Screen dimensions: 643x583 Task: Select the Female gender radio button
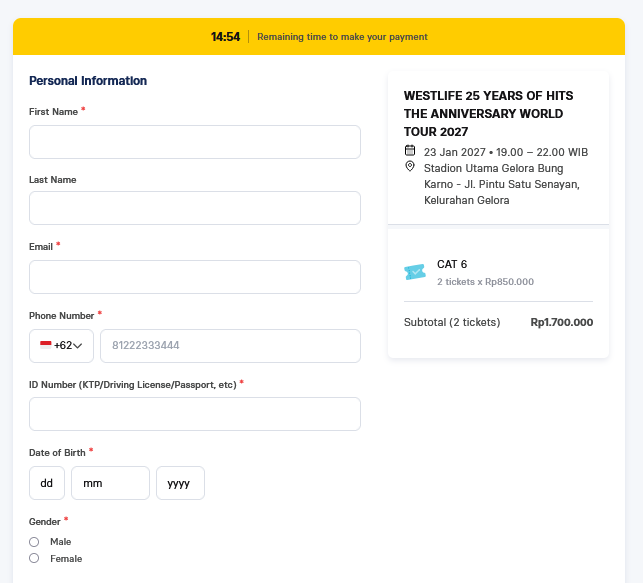click(x=34, y=558)
